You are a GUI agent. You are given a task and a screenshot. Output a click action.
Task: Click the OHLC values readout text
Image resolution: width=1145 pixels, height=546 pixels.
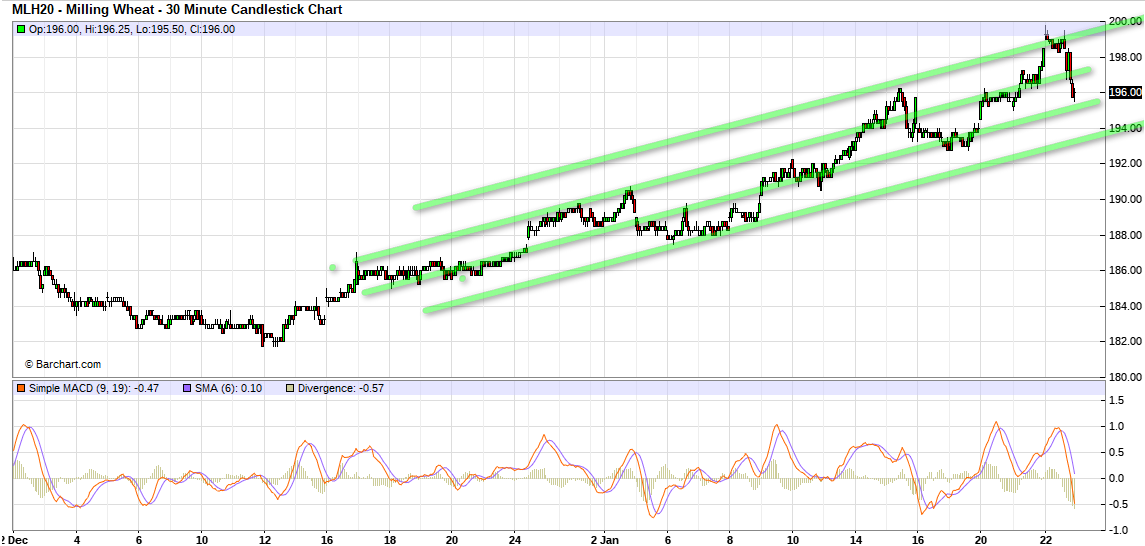[x=131, y=29]
